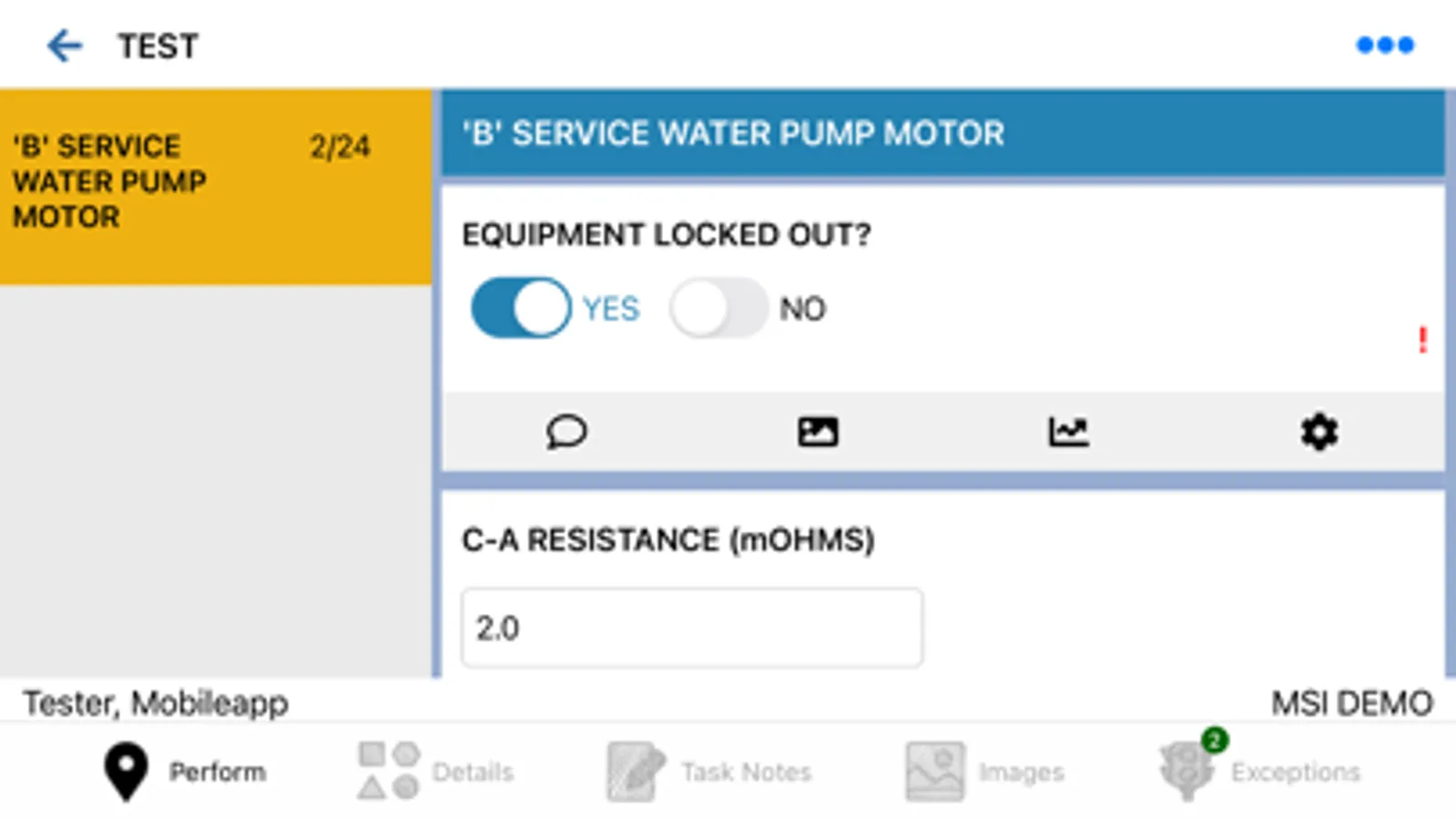The image size is (1456, 820).
Task: Click the Perform location pin icon
Action: [126, 772]
